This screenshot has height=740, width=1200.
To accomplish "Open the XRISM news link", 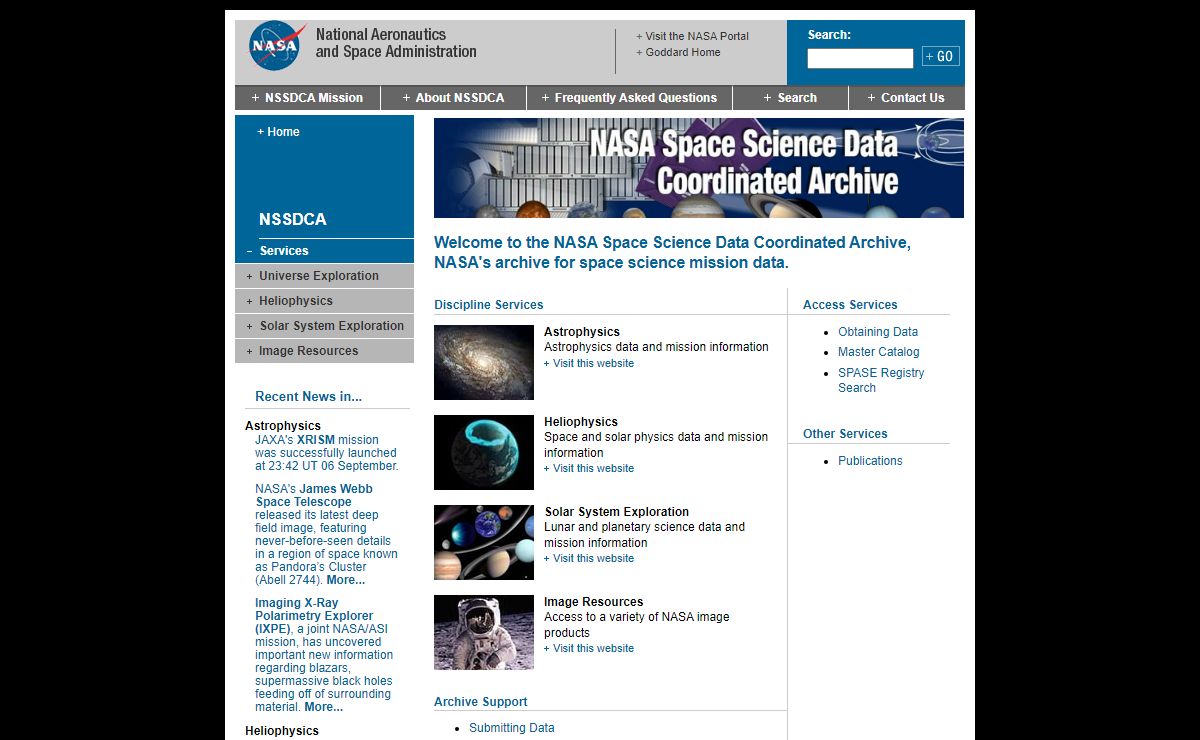I will pyautogui.click(x=316, y=440).
